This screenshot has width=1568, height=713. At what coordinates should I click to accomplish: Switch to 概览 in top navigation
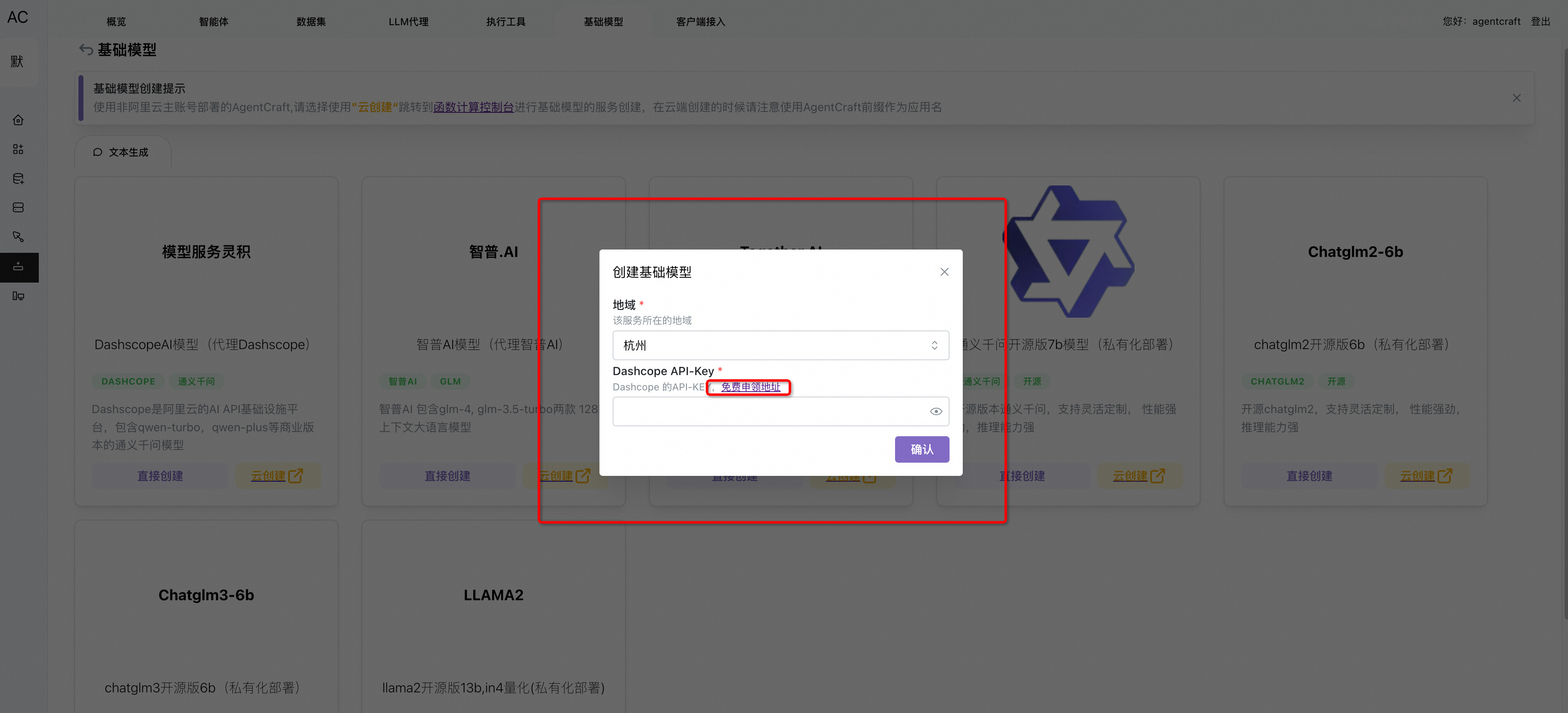tap(116, 22)
